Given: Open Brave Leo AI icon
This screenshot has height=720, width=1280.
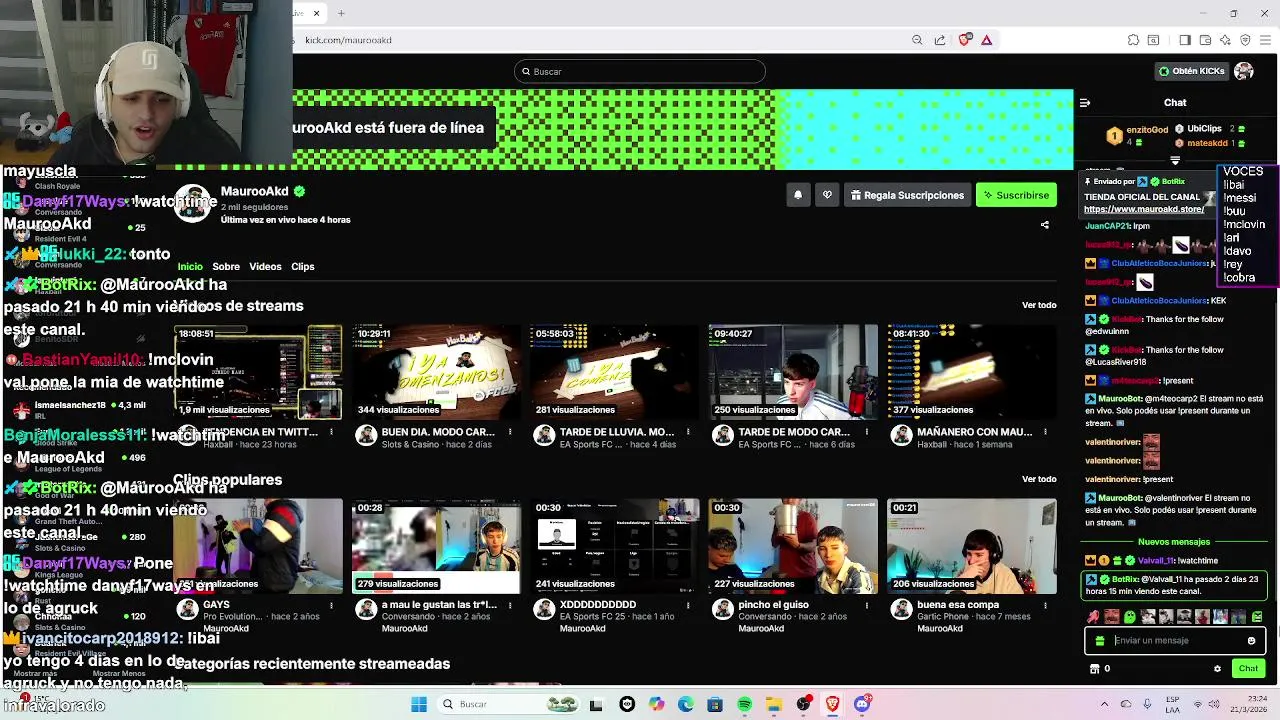Looking at the screenshot, I should [1225, 40].
